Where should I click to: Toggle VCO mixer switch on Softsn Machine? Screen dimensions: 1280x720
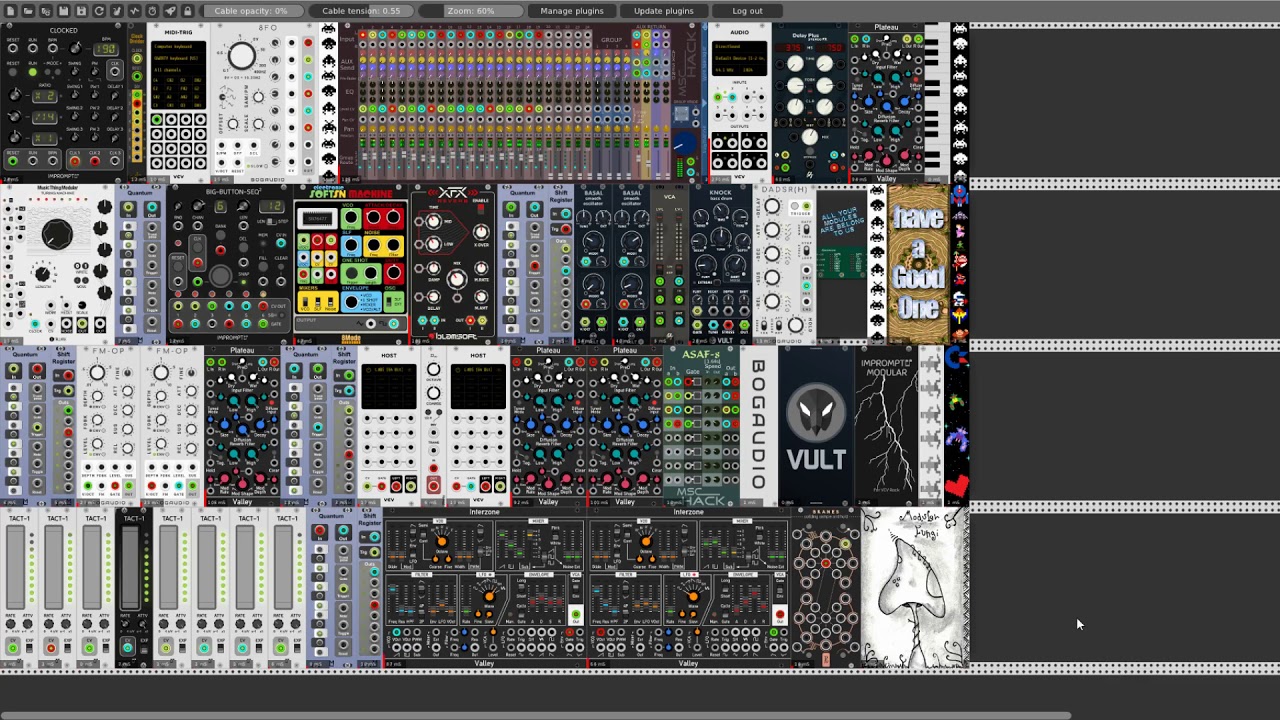pyautogui.click(x=305, y=302)
